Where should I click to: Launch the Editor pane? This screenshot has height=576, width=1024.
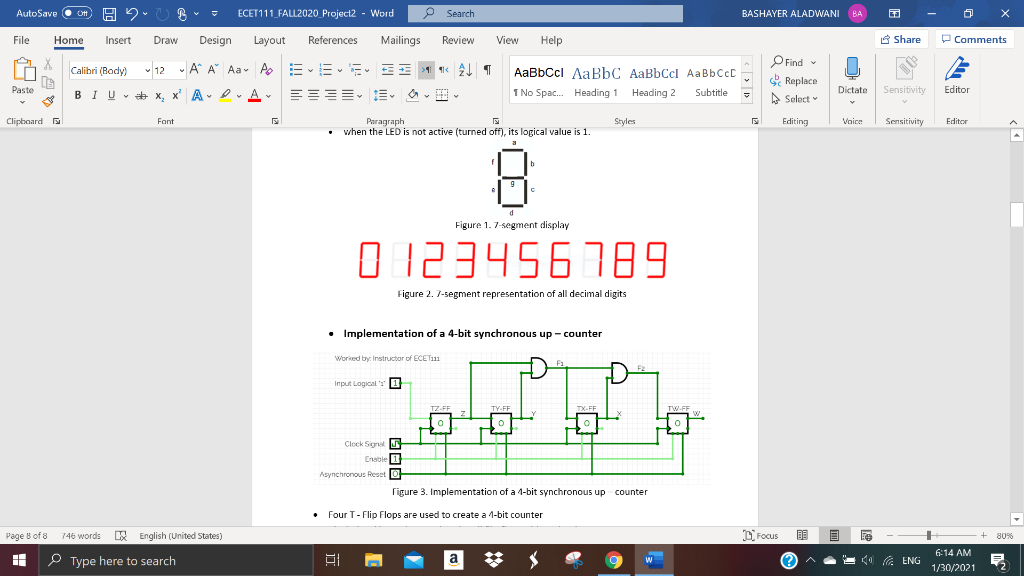[956, 80]
